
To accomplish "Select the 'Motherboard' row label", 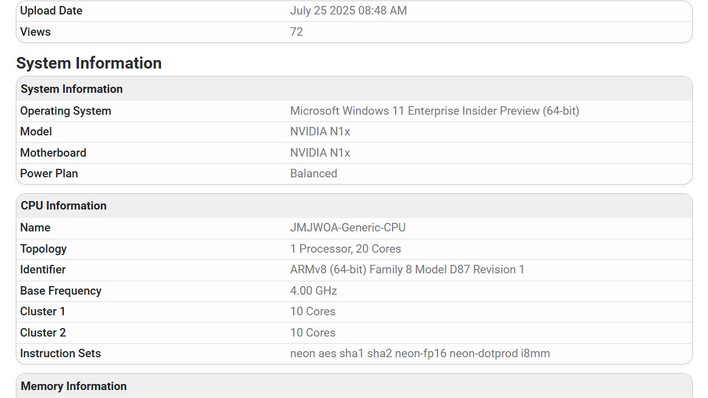I will pyautogui.click(x=53, y=153).
